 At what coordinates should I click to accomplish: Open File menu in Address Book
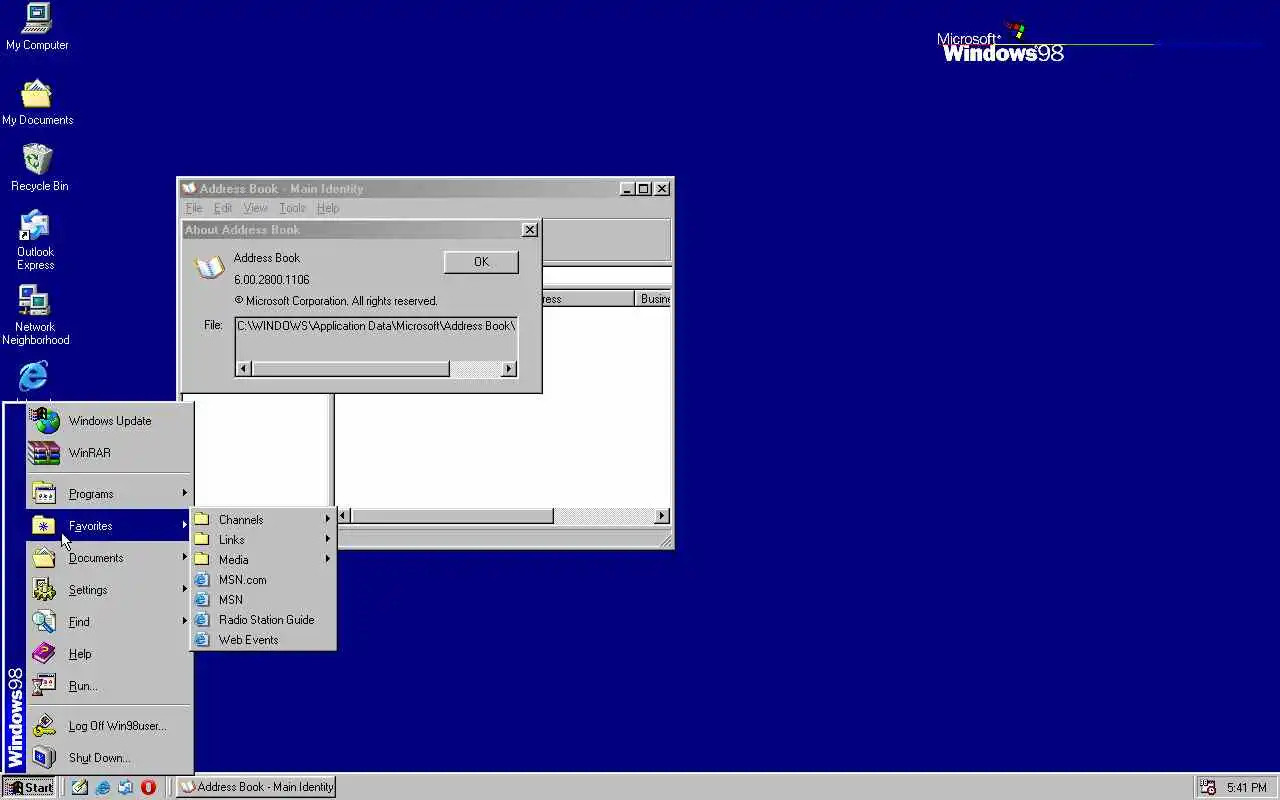[194, 208]
